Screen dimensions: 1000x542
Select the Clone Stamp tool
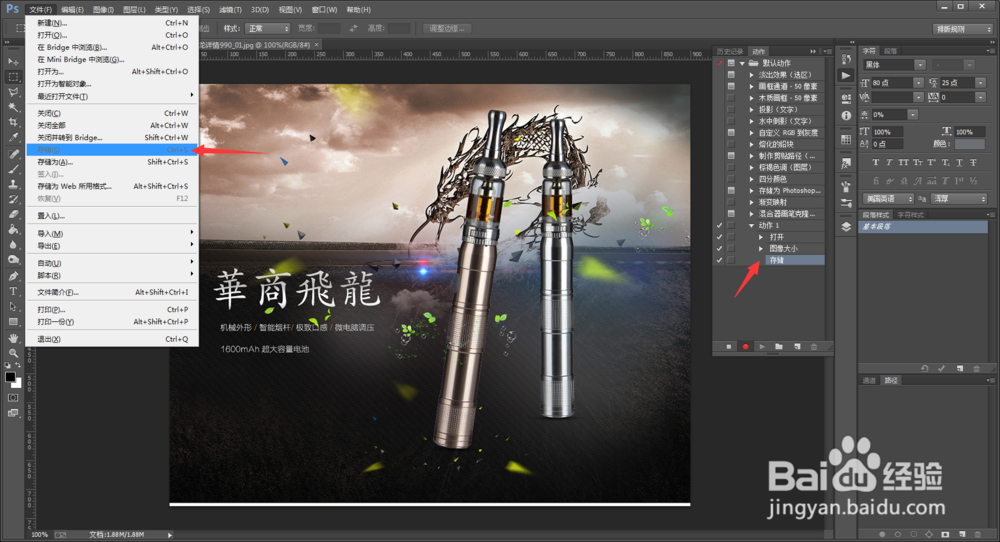pyautogui.click(x=13, y=184)
